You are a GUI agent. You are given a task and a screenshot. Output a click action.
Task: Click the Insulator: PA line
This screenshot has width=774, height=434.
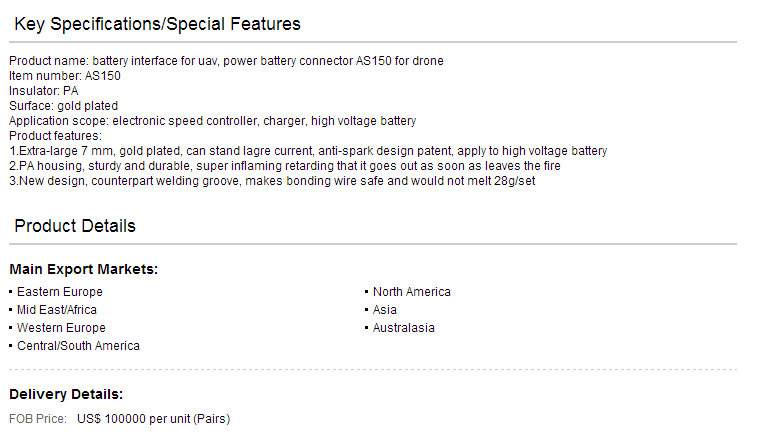[43, 91]
